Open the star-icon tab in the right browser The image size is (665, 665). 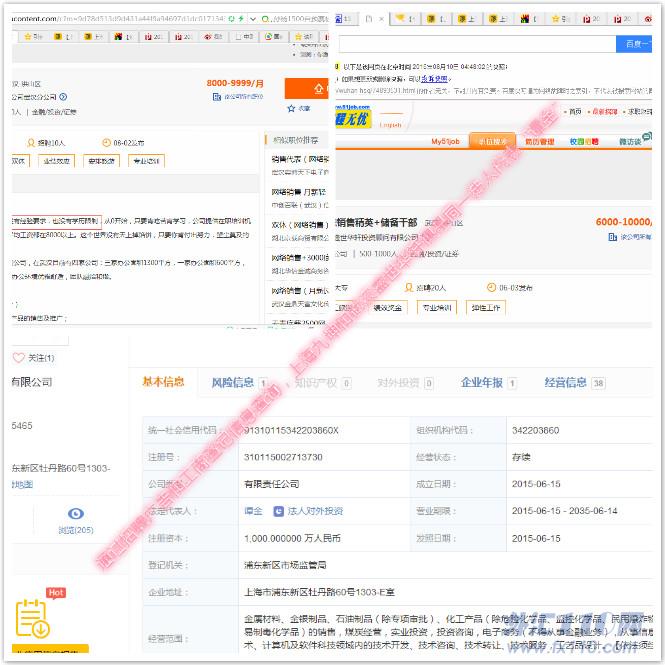560,19
